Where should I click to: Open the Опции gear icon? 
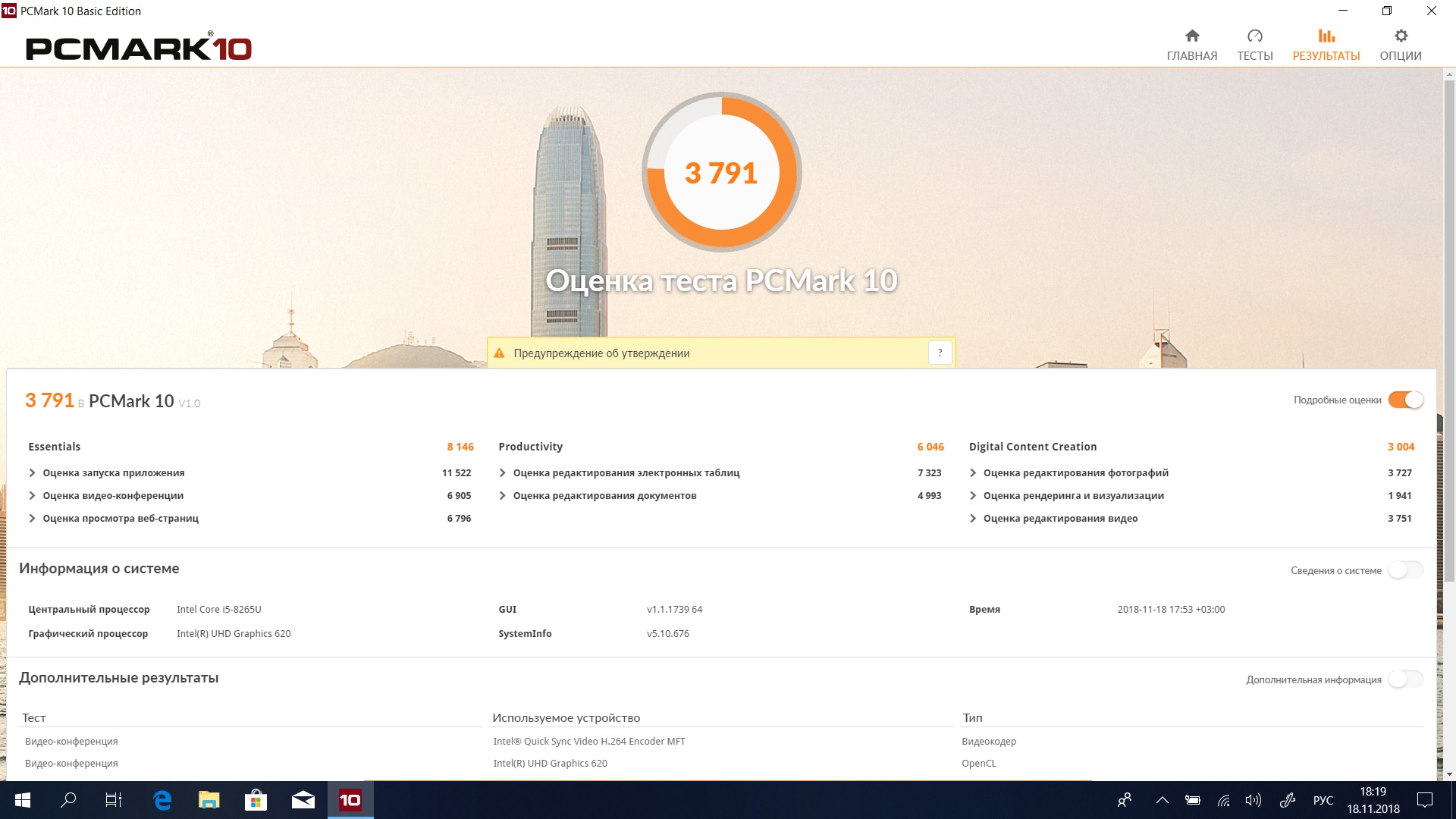(x=1401, y=36)
